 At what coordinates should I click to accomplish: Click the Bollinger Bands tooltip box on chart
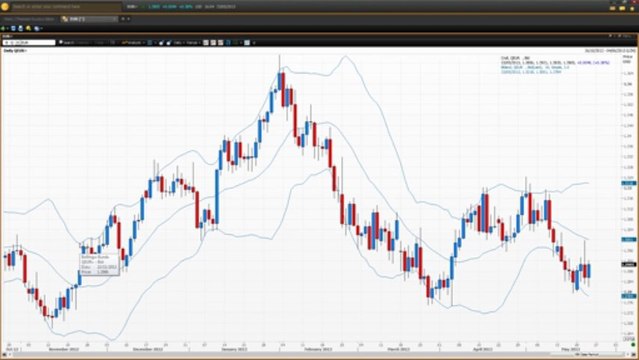pyautogui.click(x=99, y=265)
